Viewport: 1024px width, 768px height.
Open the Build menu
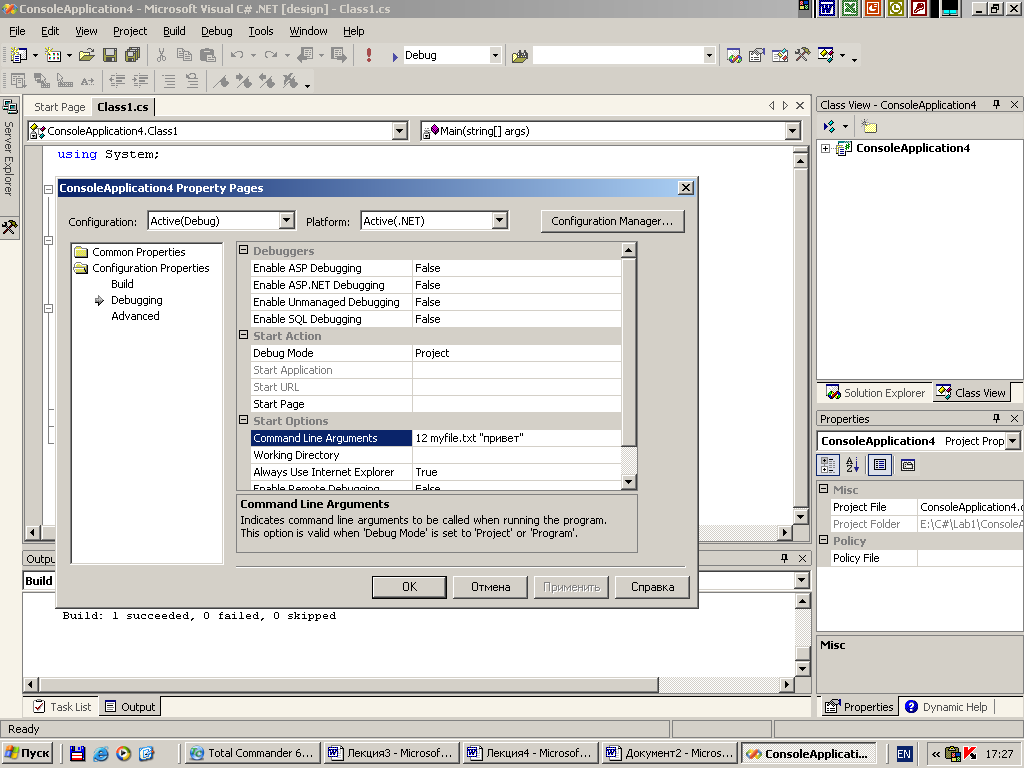coord(174,31)
